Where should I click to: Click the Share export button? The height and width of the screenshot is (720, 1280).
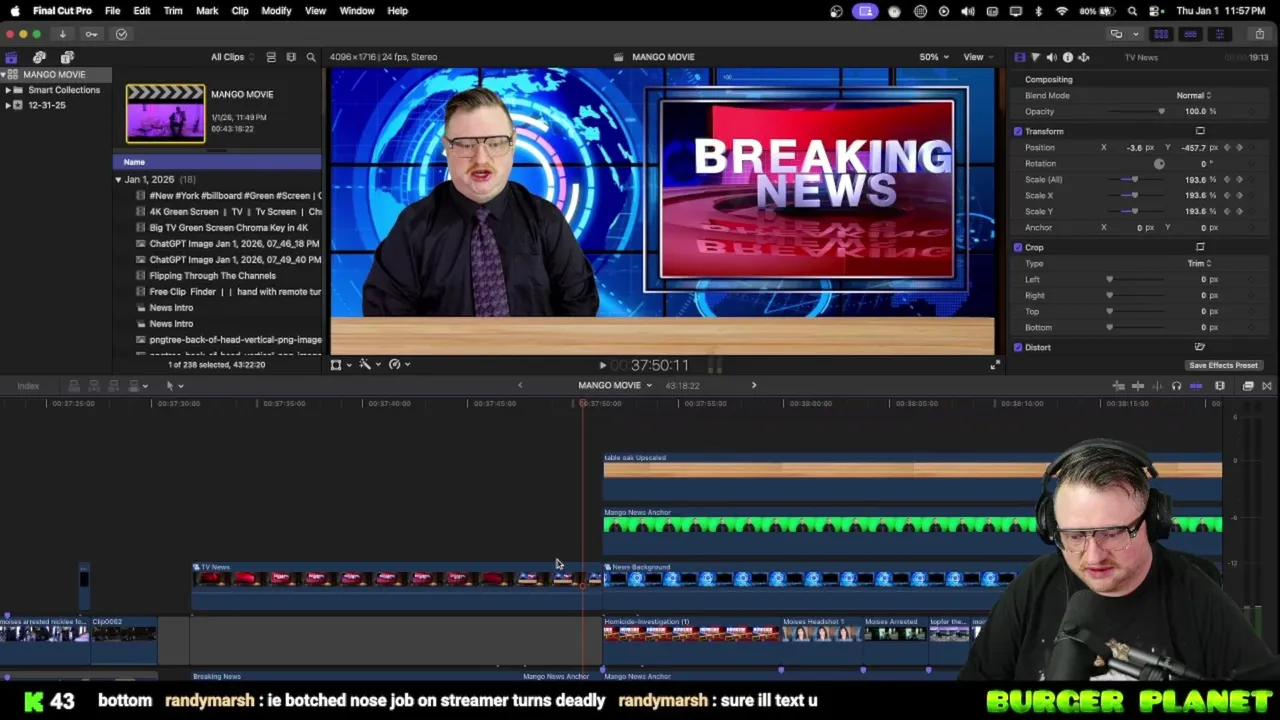1259,34
